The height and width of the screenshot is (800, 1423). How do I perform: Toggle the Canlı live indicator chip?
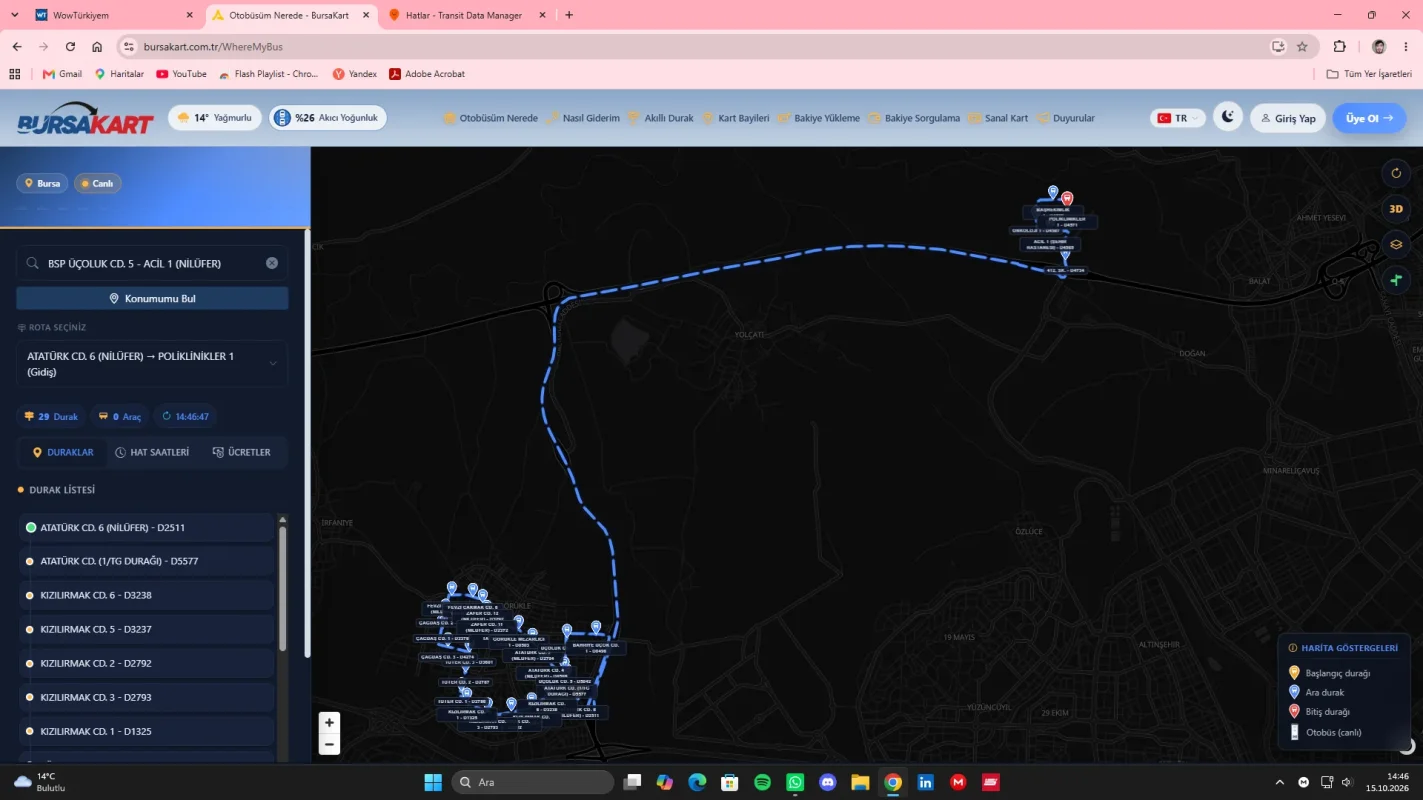click(x=98, y=184)
